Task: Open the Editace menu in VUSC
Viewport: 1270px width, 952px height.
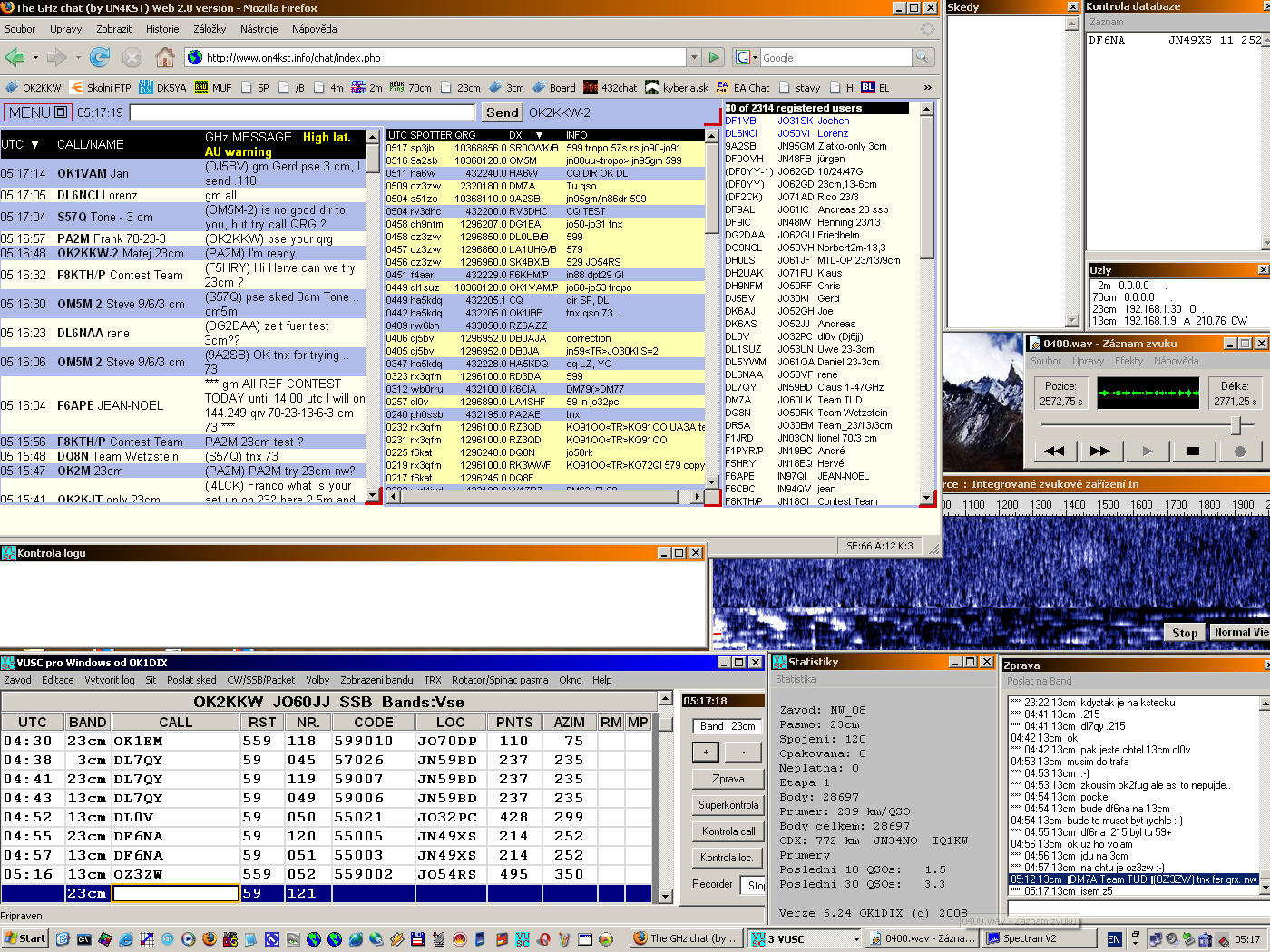Action: pos(58,680)
